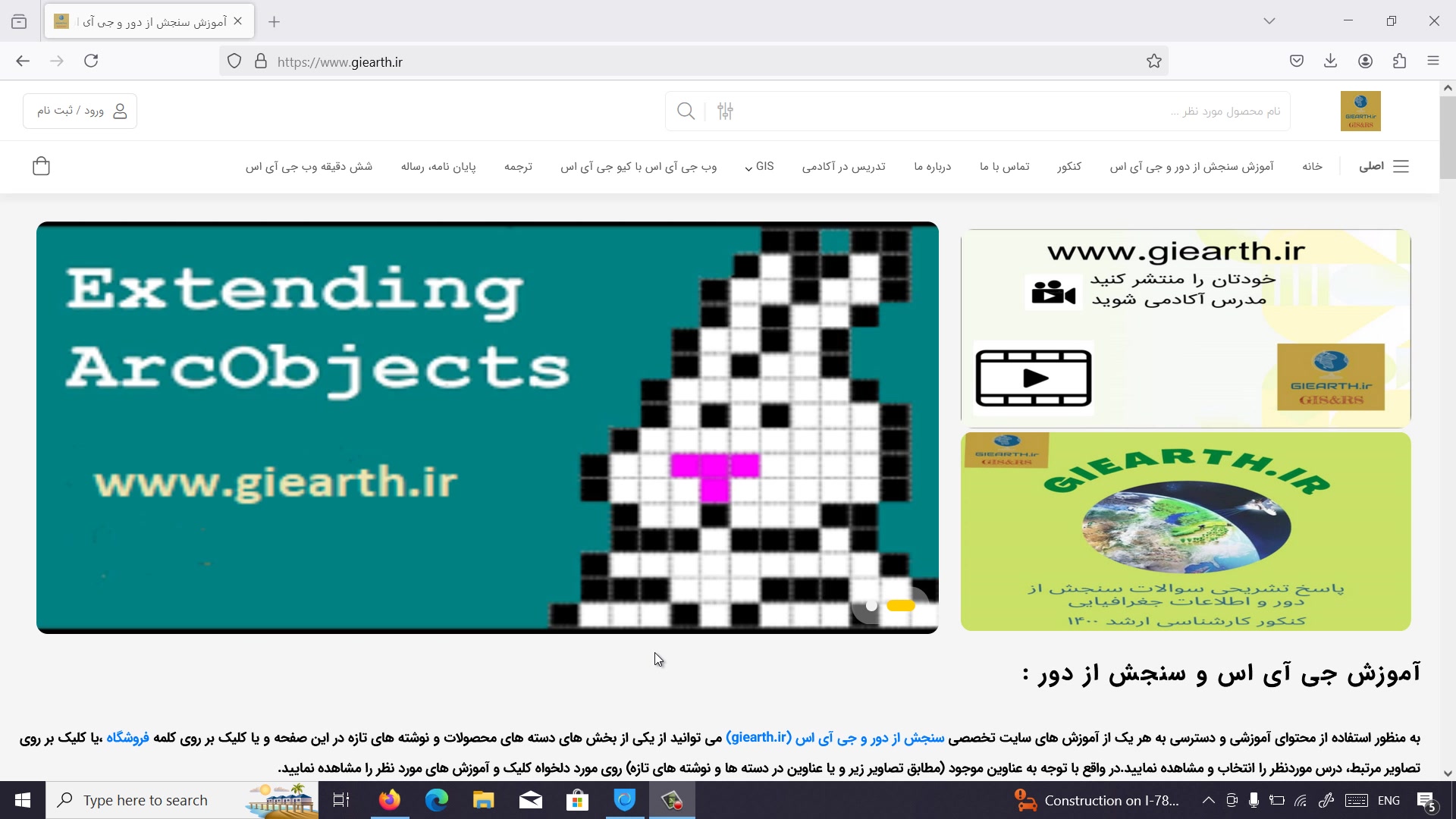The width and height of the screenshot is (1456, 819).
Task: Click the GIEARTH site logo in header
Action: [1360, 111]
